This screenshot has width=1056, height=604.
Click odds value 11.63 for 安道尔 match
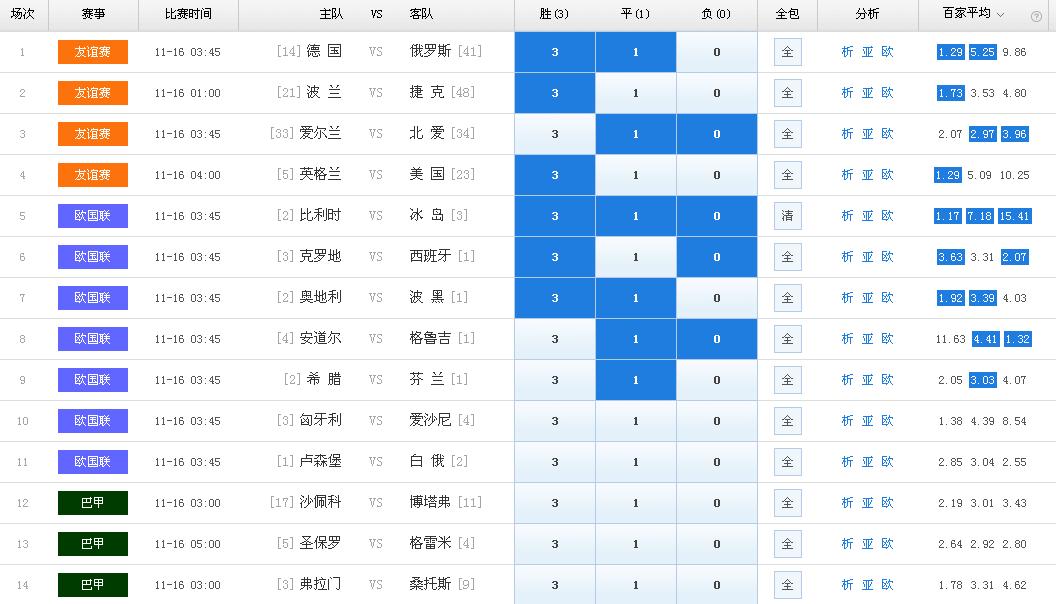pos(950,339)
